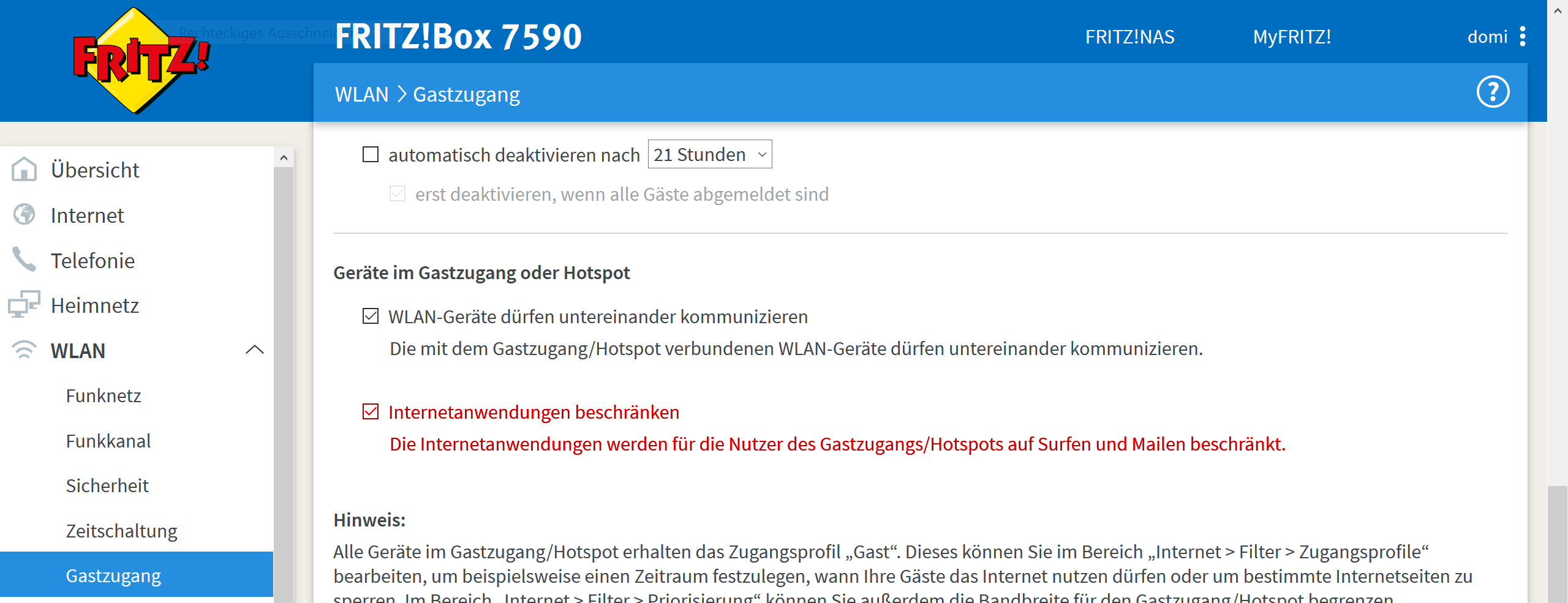The width and height of the screenshot is (1568, 603).
Task: Open Internet in the sidebar
Action: (x=87, y=215)
